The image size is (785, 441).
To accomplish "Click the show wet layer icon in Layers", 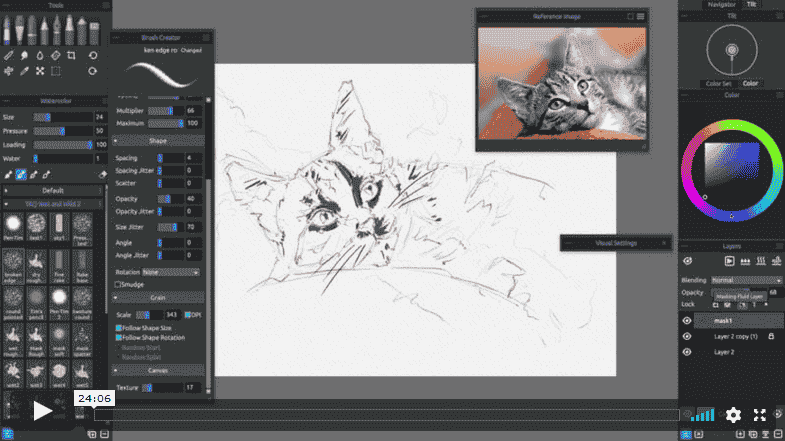I will (729, 261).
